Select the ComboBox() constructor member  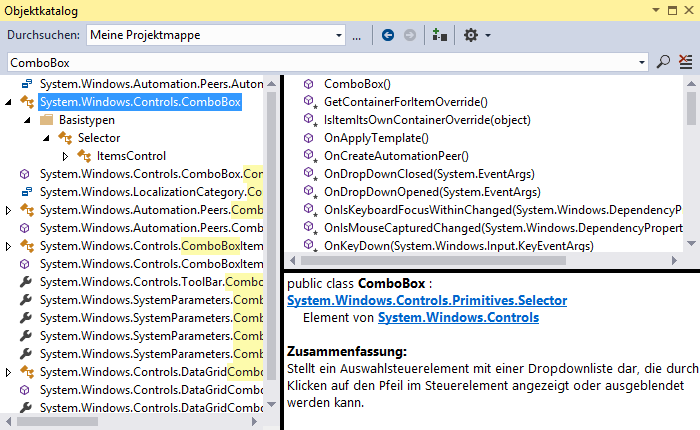pyautogui.click(x=357, y=84)
